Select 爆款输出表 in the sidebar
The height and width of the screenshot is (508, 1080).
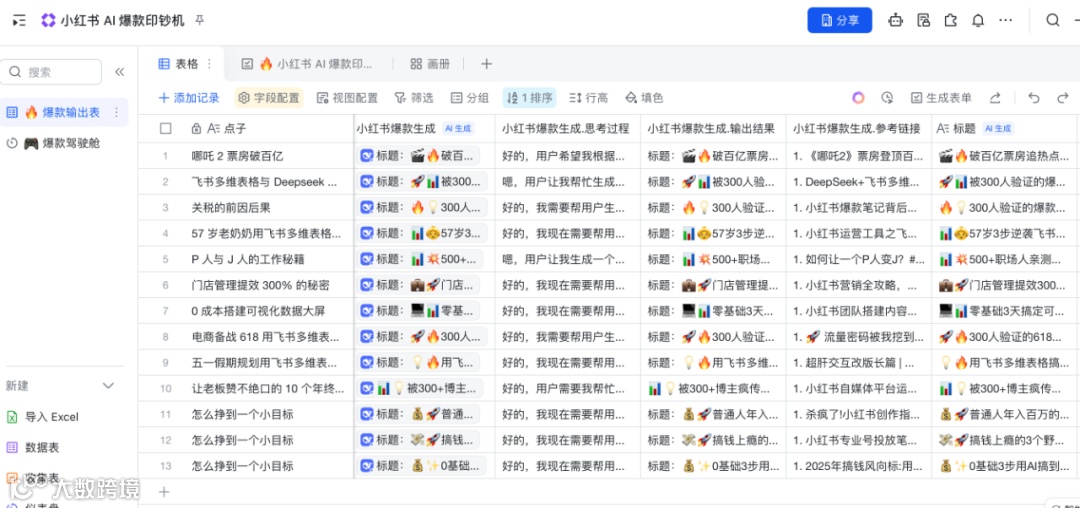click(x=64, y=112)
